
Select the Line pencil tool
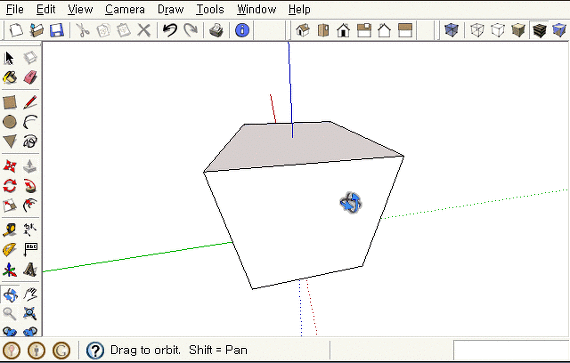point(30,102)
